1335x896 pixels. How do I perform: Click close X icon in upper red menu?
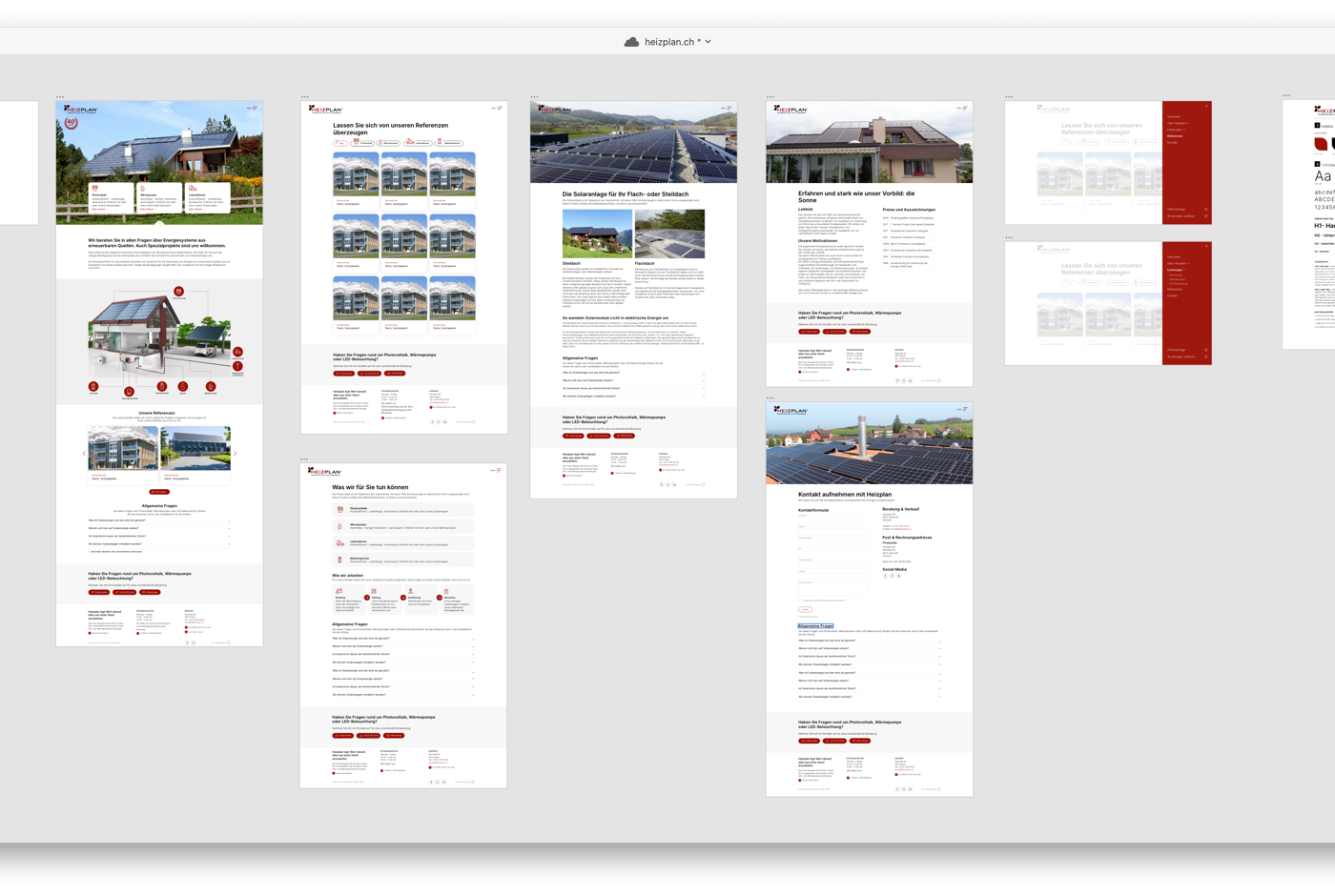tap(1206, 106)
